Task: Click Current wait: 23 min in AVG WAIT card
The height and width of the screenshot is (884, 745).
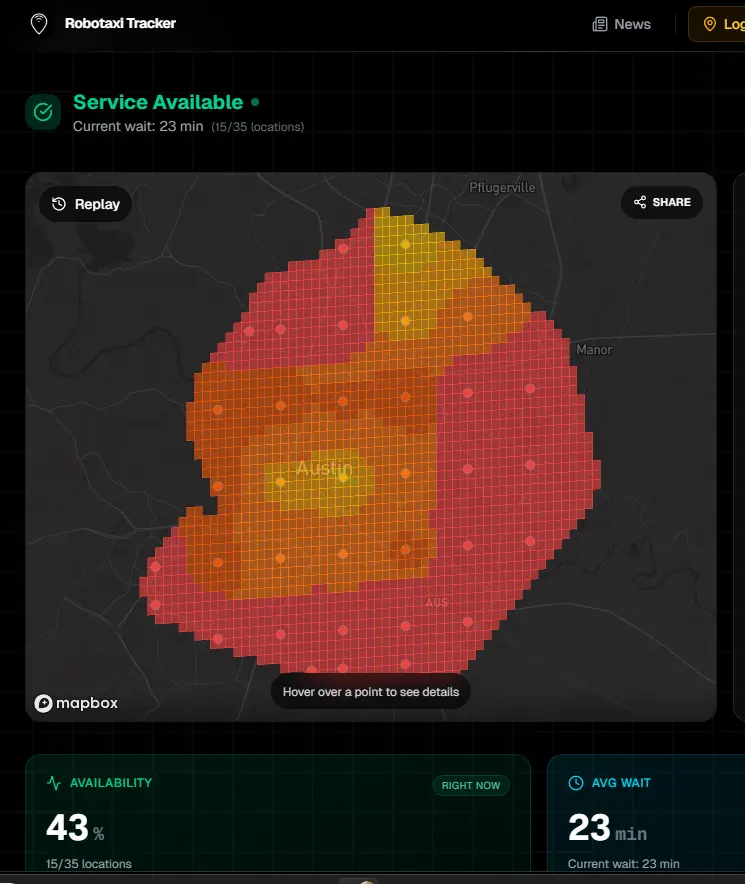Action: pyautogui.click(x=623, y=864)
